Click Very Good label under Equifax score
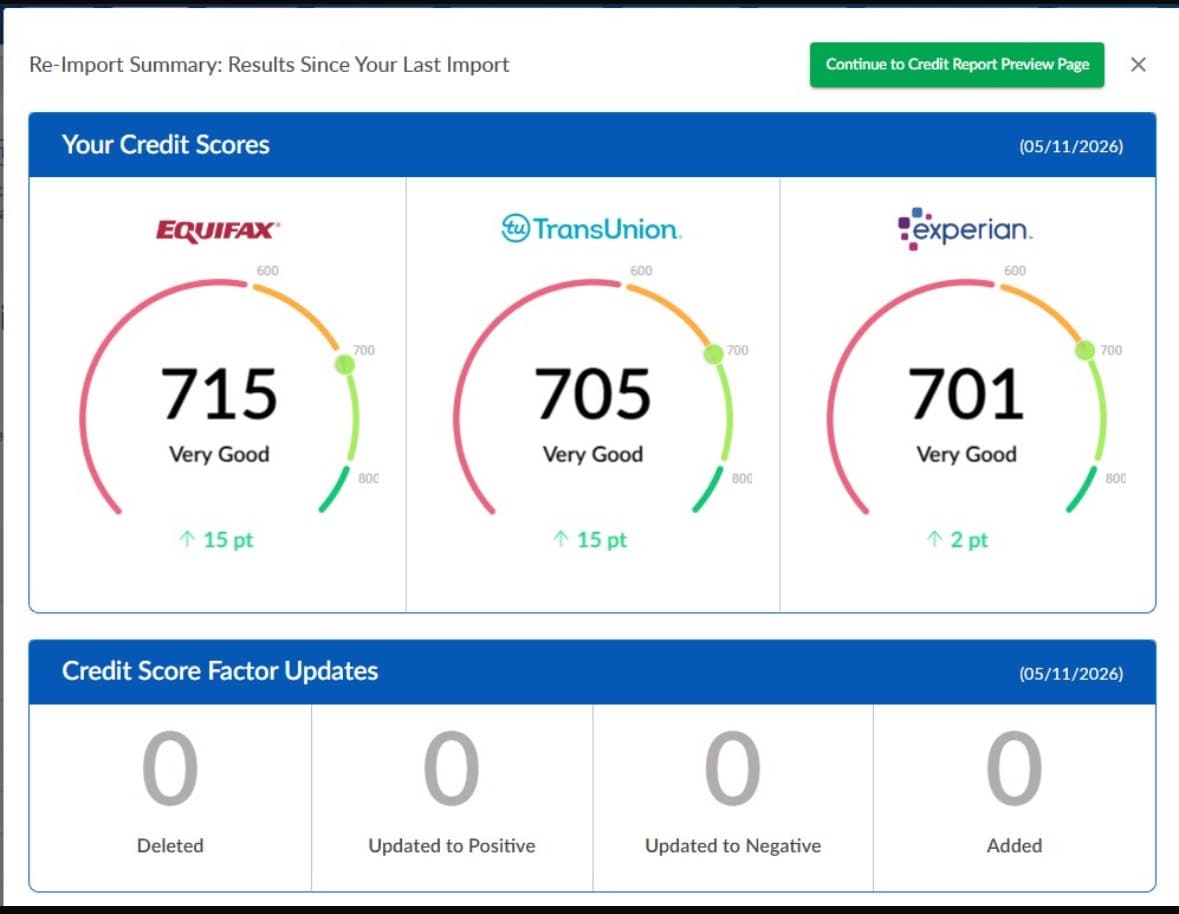The height and width of the screenshot is (914, 1179). 219,454
